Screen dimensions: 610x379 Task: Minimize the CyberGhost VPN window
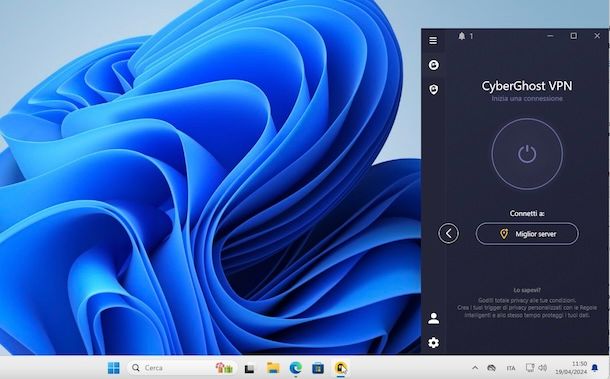[x=550, y=36]
